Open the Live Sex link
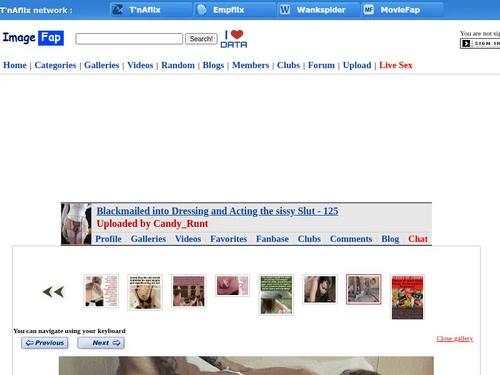 tap(396, 65)
